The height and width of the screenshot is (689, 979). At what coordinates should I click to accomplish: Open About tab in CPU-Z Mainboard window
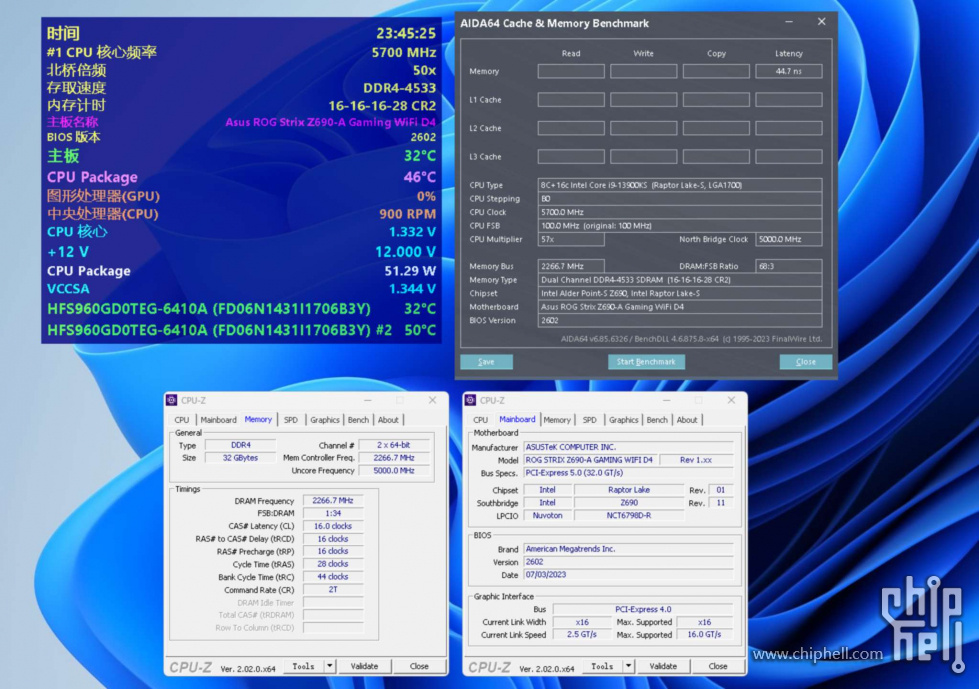(687, 420)
